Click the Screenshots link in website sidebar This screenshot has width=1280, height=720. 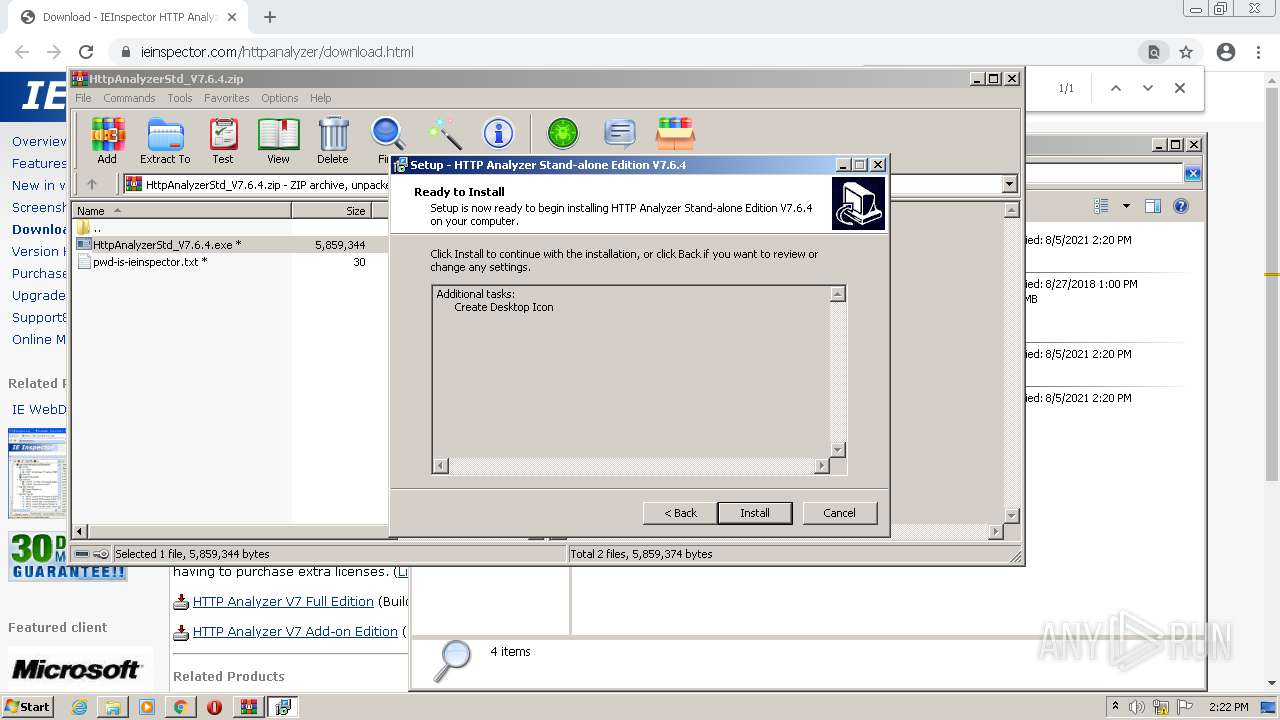(x=39, y=207)
